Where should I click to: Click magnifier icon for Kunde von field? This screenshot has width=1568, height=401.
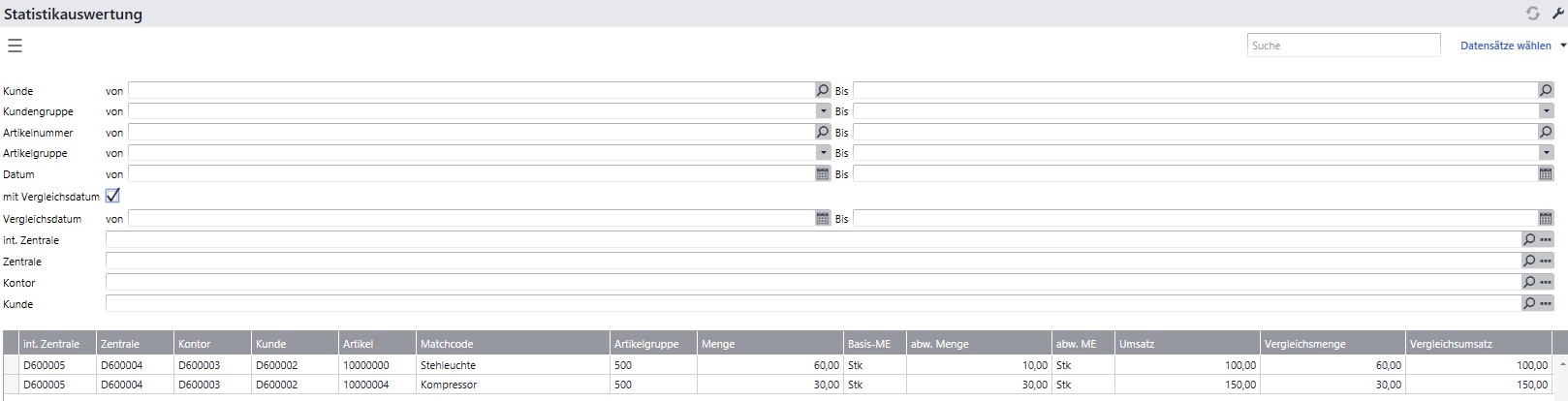(823, 90)
